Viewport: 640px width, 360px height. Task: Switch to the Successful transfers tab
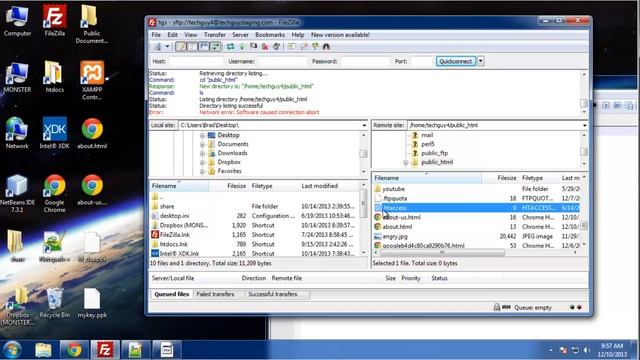tap(273, 294)
